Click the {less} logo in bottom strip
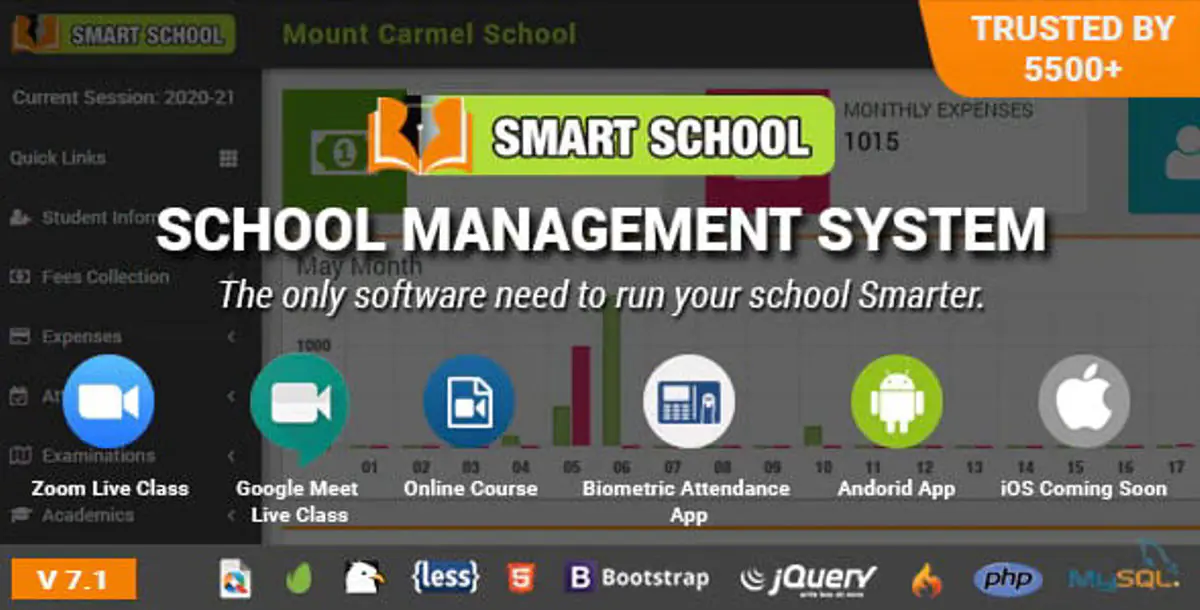The height and width of the screenshot is (610, 1200). click(x=445, y=577)
